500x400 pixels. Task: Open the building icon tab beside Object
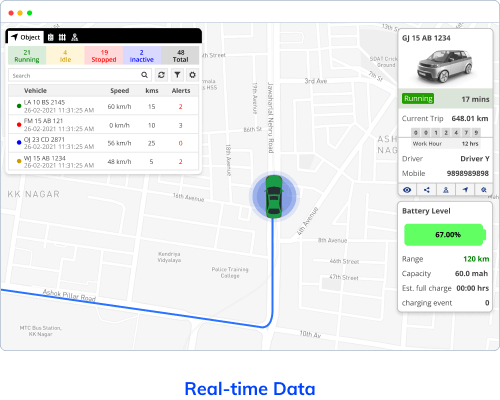pos(51,37)
